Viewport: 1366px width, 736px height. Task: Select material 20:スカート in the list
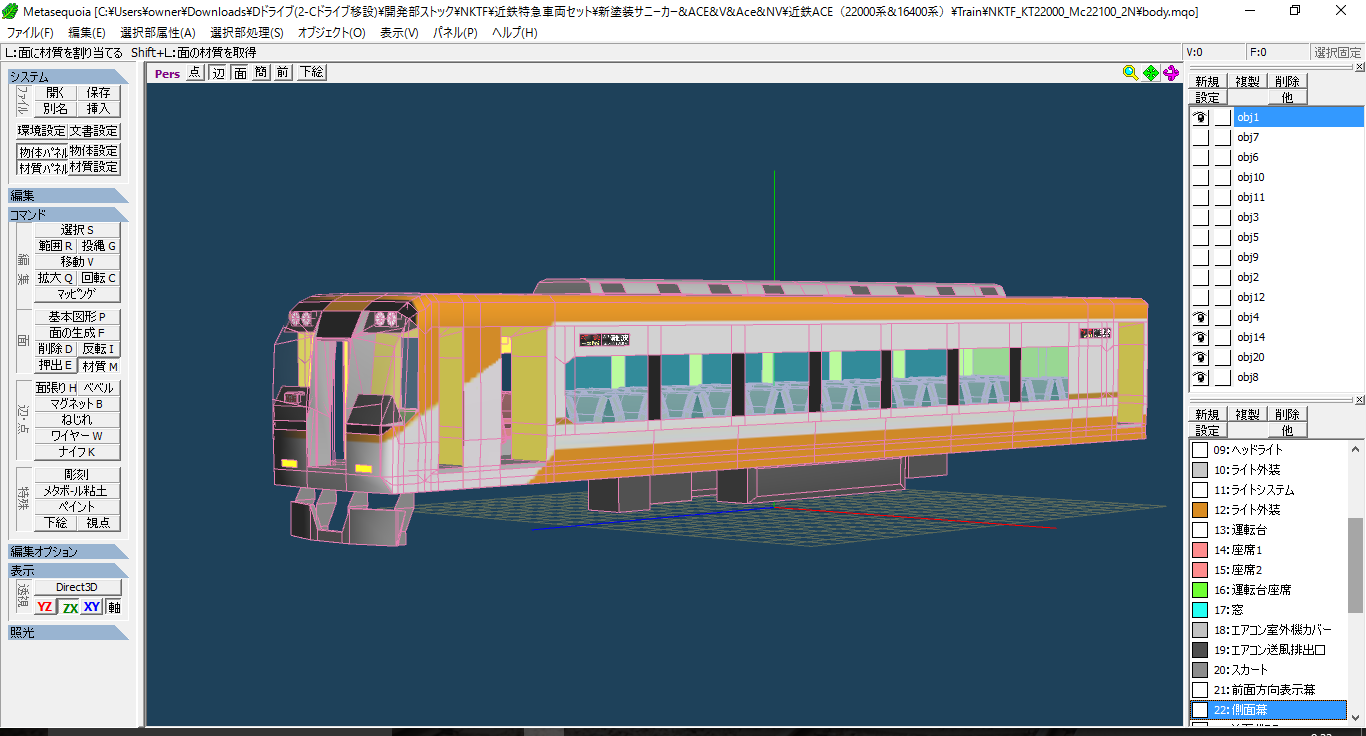pos(1269,670)
